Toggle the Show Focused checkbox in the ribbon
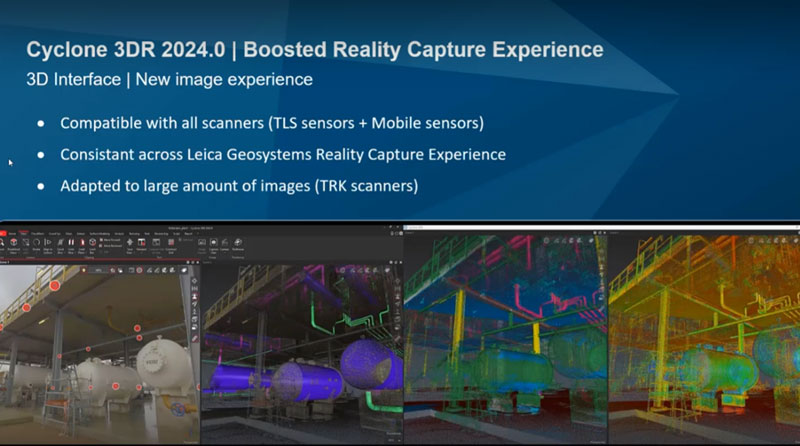 pyautogui.click(x=101, y=240)
